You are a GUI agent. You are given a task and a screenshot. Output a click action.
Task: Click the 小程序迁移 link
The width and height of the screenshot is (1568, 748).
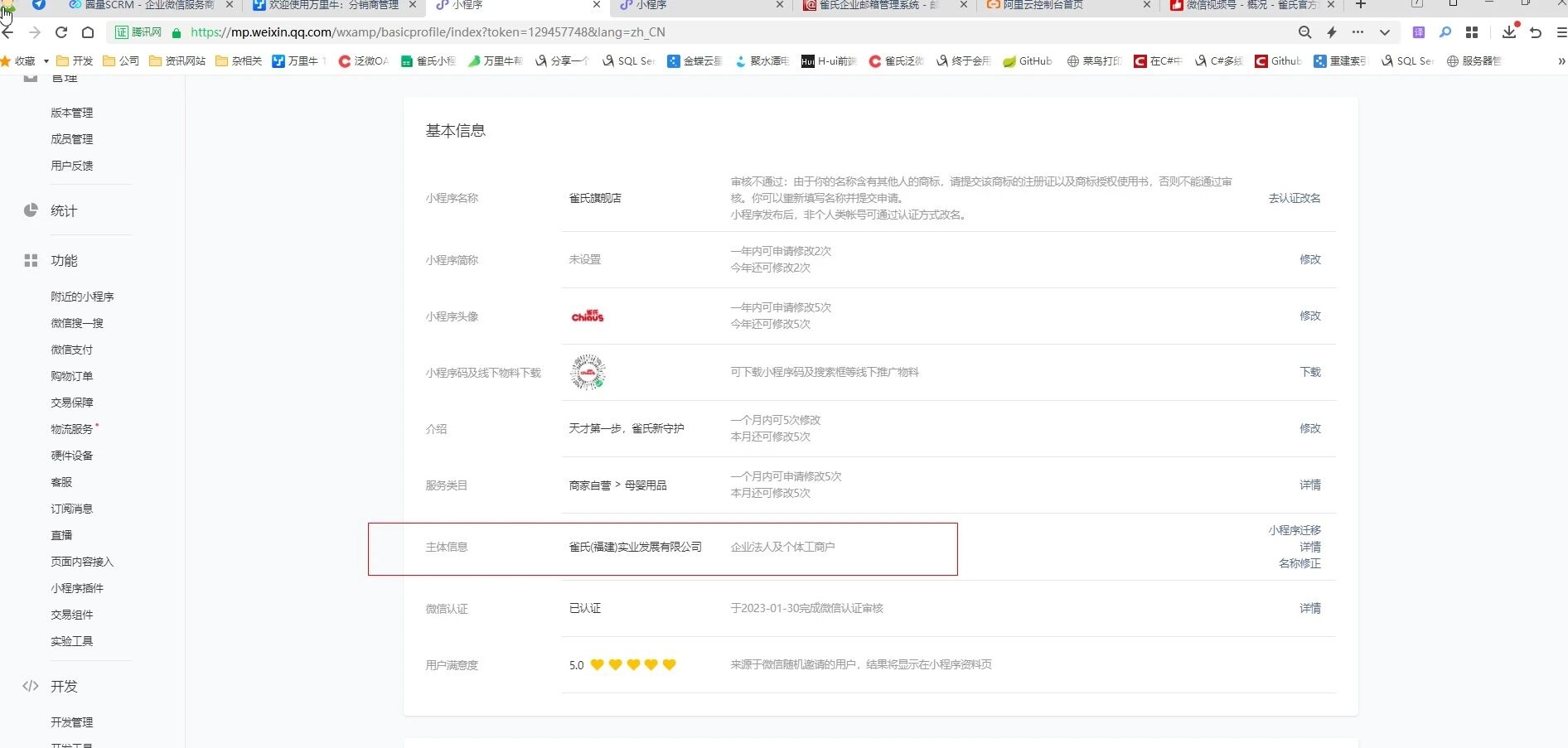[x=1295, y=530]
